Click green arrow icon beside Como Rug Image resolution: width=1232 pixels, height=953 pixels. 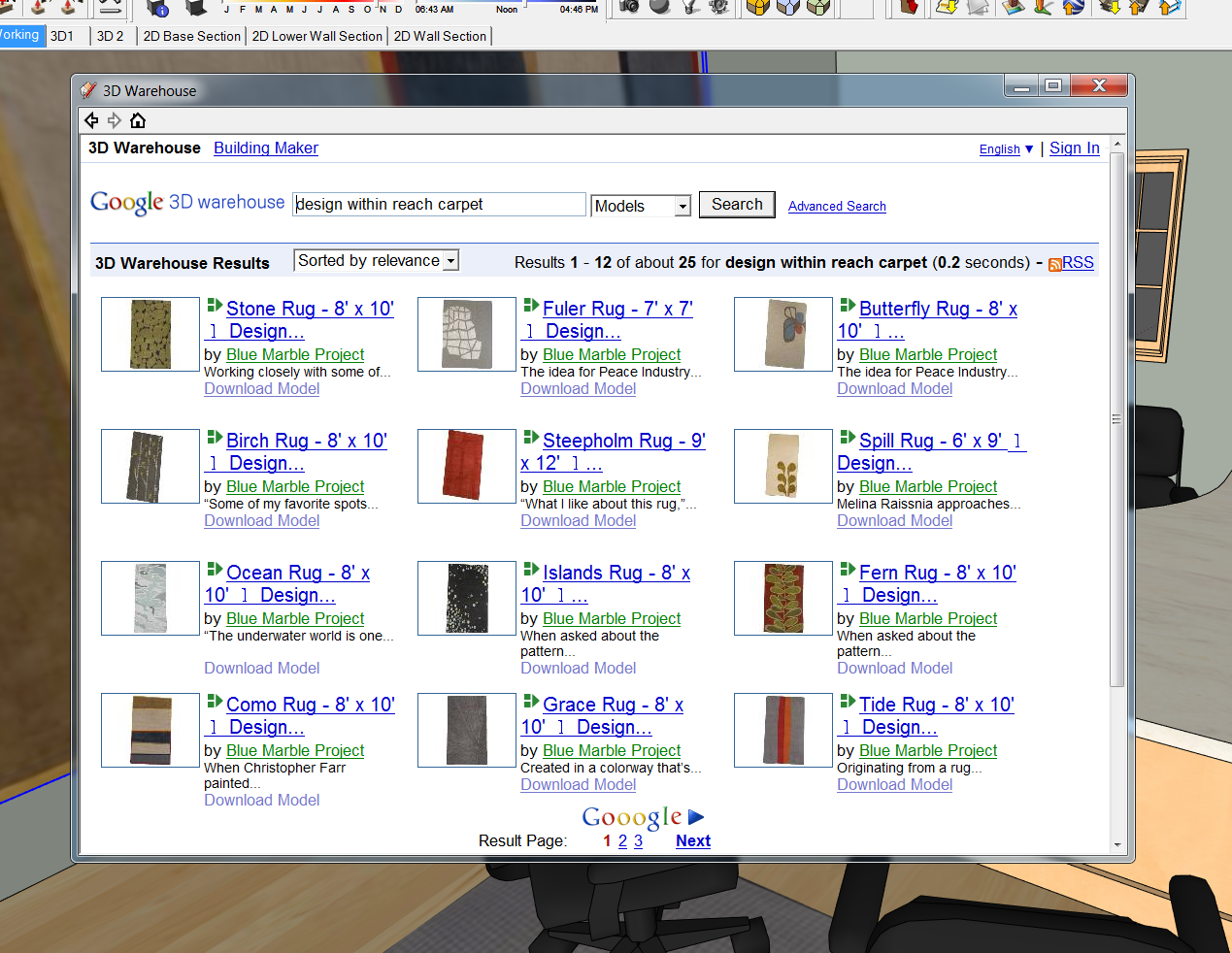pos(215,702)
